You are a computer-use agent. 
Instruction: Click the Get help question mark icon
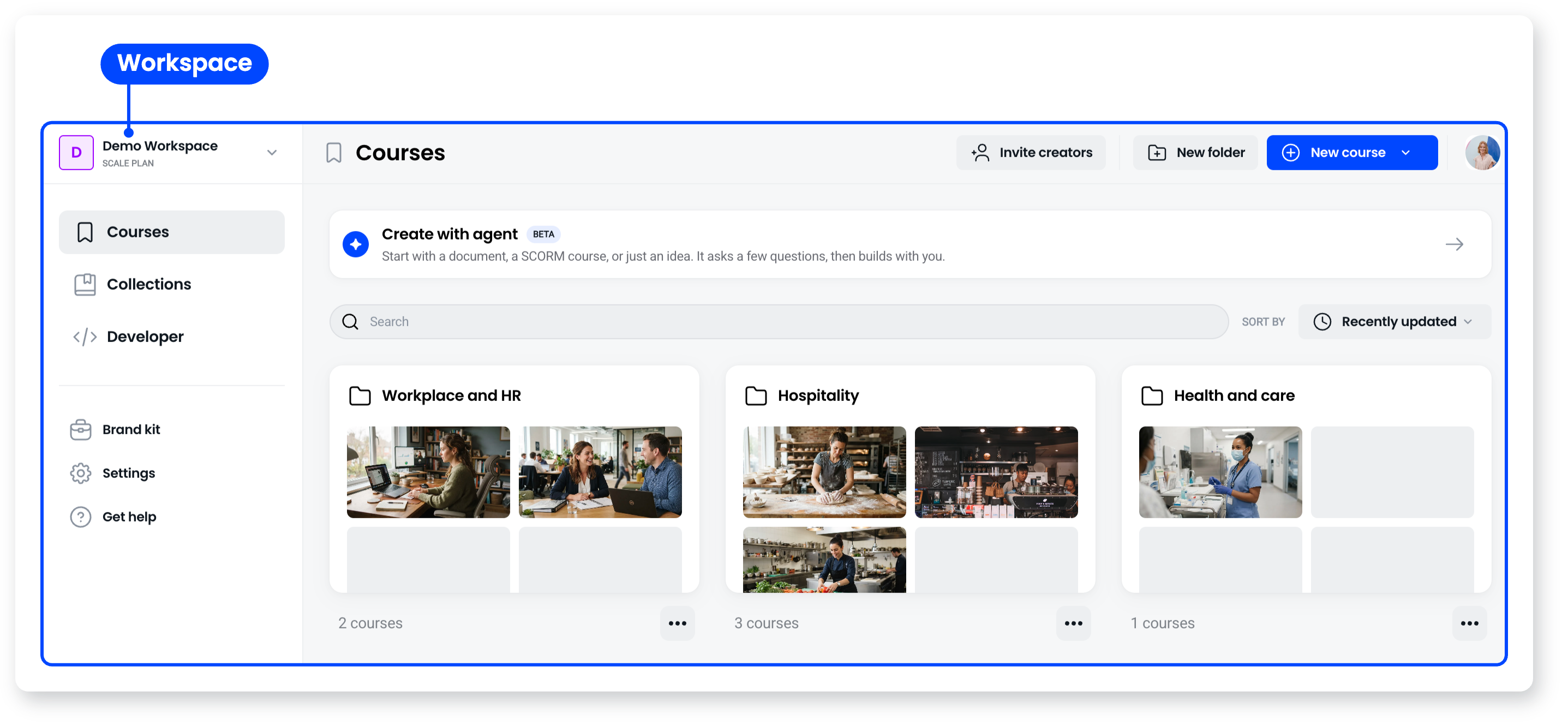point(80,517)
